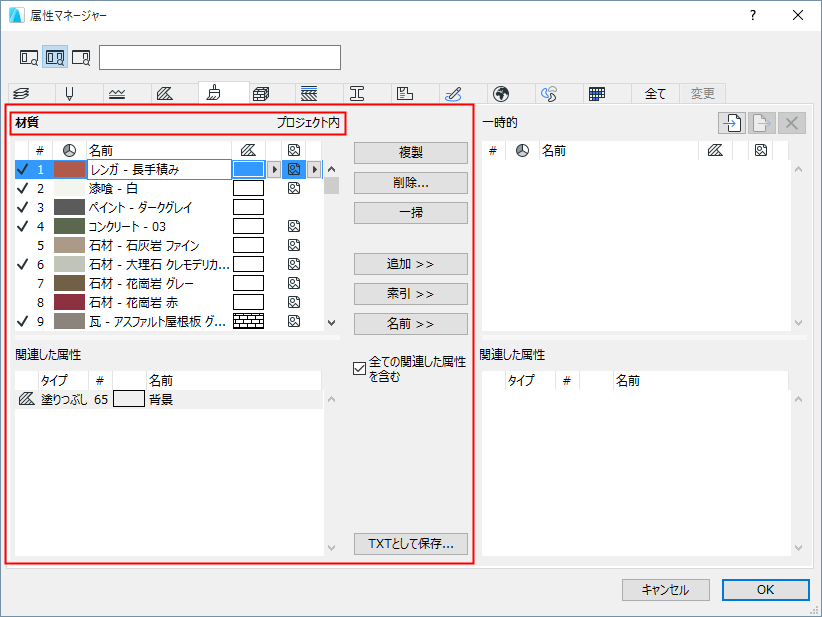Open the Zone Categories tab icon

point(405,94)
